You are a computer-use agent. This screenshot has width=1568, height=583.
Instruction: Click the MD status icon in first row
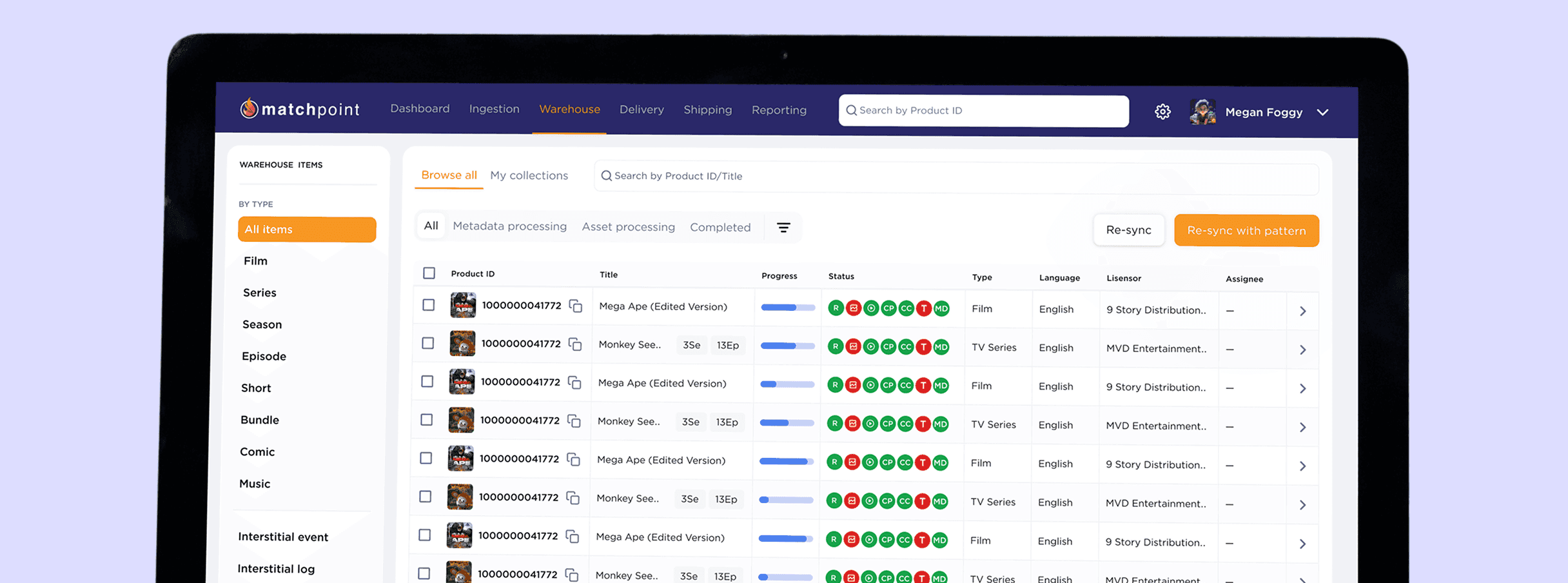tap(941, 308)
